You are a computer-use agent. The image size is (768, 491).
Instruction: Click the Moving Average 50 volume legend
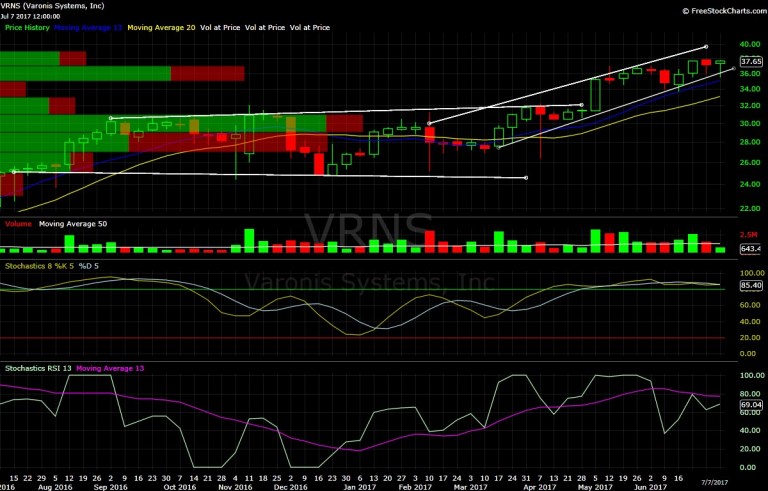(x=73, y=224)
